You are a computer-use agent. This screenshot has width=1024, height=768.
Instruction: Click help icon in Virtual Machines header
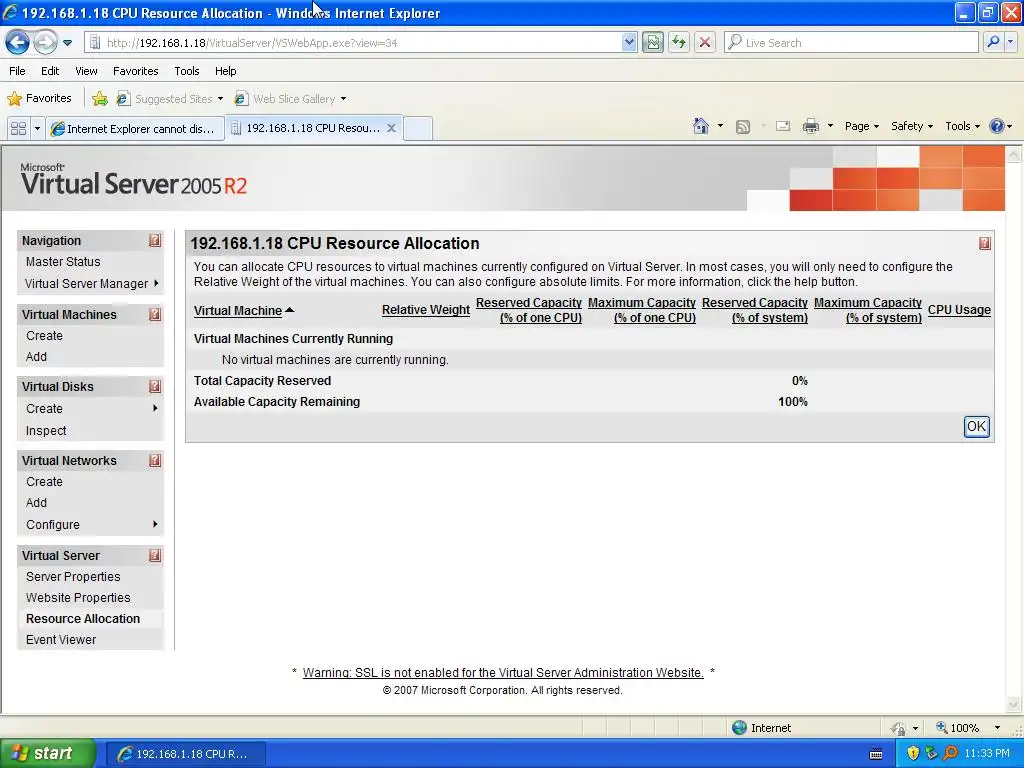[x=155, y=314]
